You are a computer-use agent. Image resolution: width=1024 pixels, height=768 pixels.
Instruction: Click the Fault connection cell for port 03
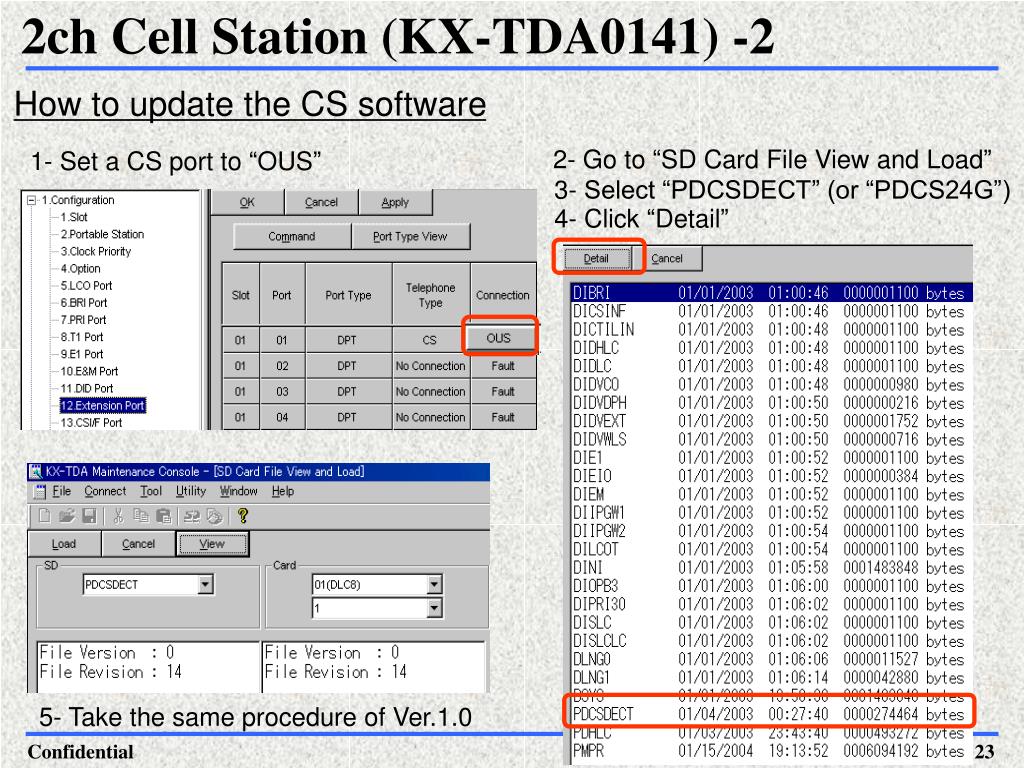pyautogui.click(x=503, y=391)
